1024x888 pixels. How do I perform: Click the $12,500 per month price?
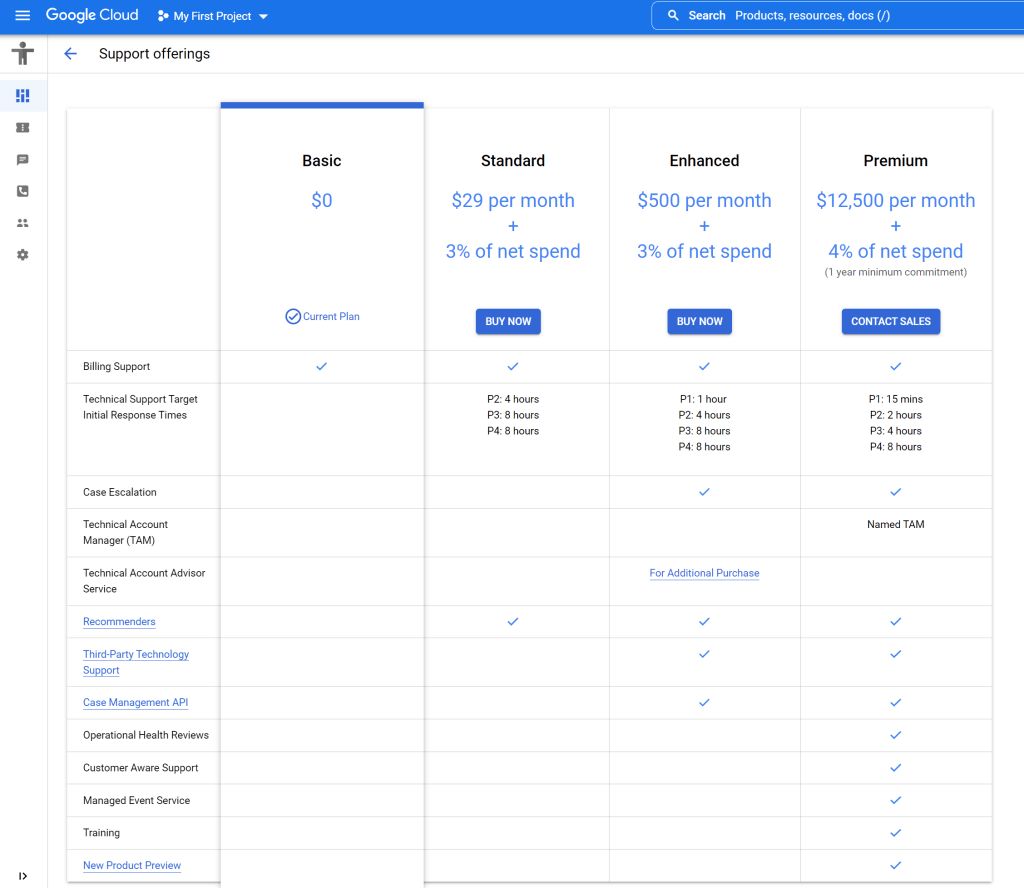pos(895,200)
